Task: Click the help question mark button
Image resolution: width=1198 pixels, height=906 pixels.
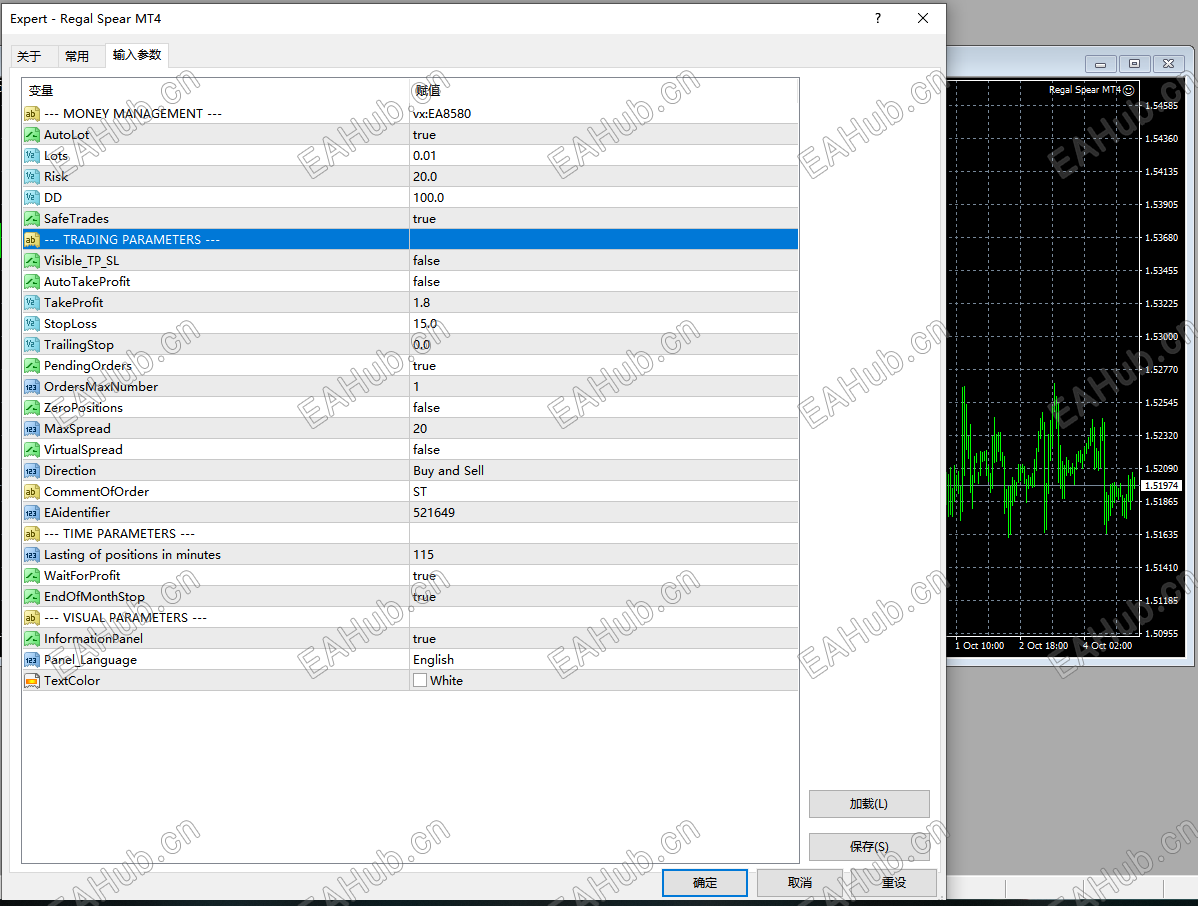Action: (878, 18)
